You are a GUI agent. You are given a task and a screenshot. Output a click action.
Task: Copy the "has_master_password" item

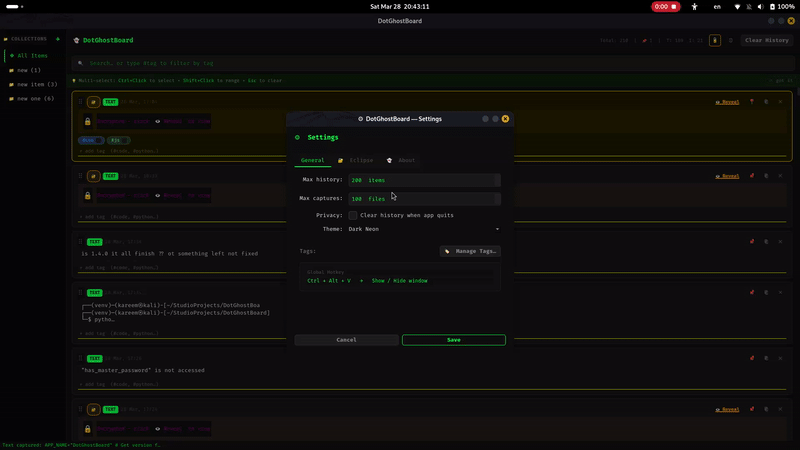pos(766,358)
